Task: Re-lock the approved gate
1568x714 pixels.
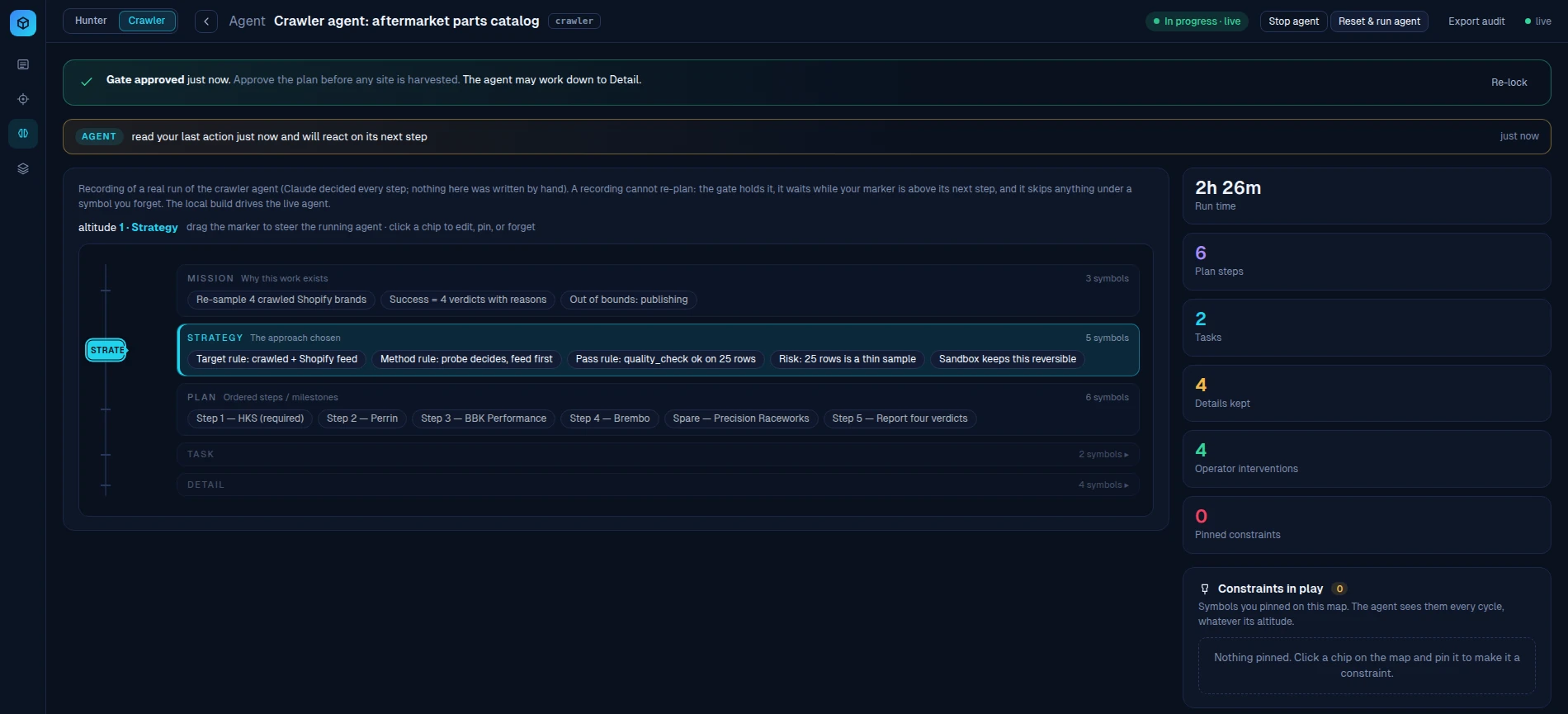Action: [x=1509, y=83]
